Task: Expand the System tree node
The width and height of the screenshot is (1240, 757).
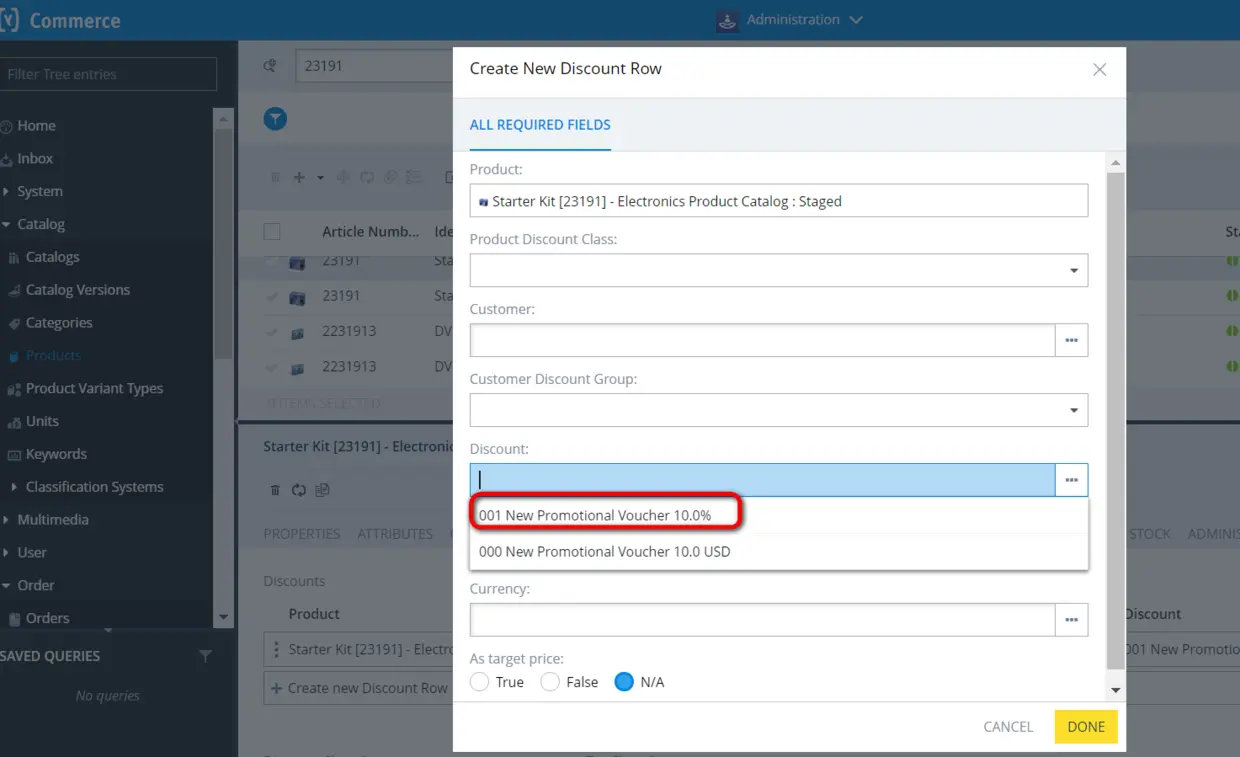Action: point(7,192)
